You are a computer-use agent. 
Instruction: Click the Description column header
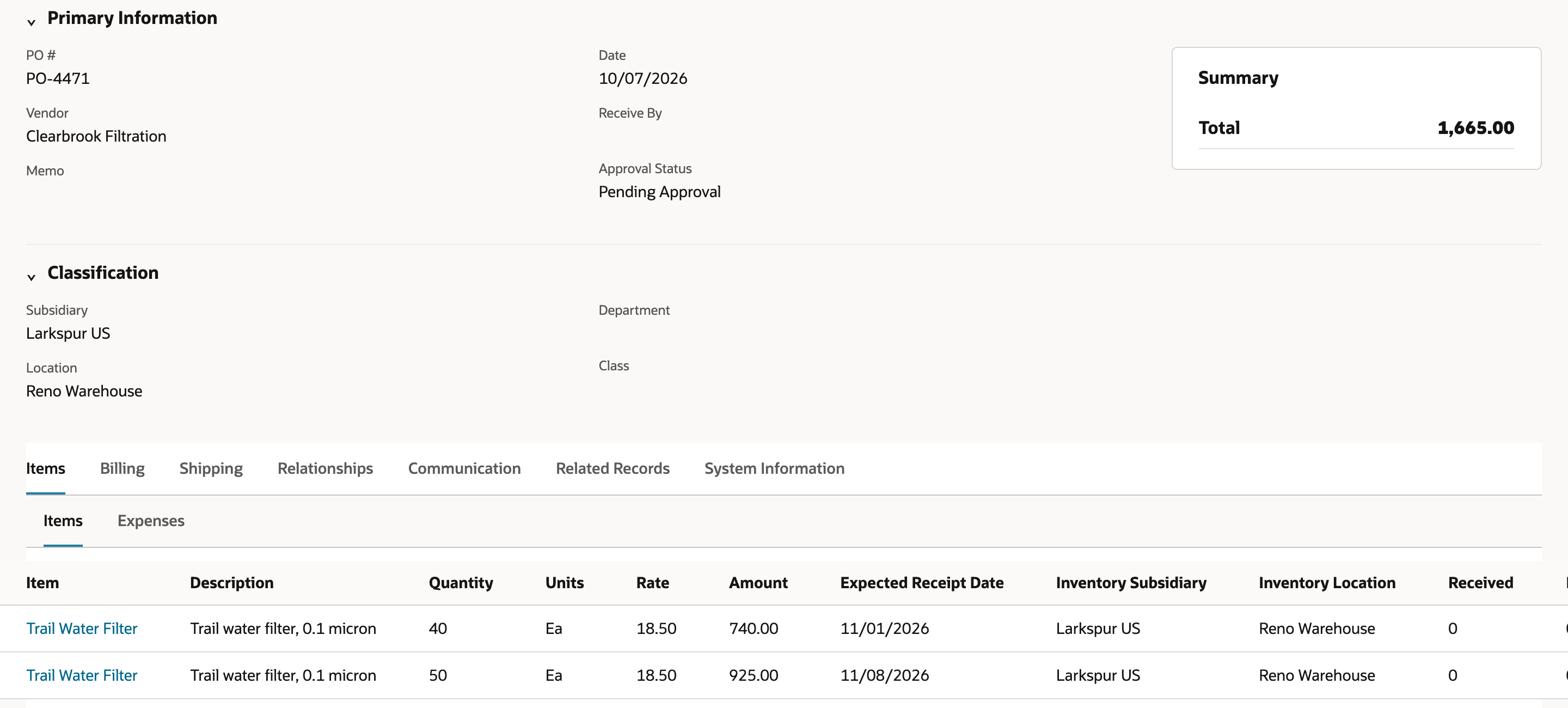(x=231, y=583)
